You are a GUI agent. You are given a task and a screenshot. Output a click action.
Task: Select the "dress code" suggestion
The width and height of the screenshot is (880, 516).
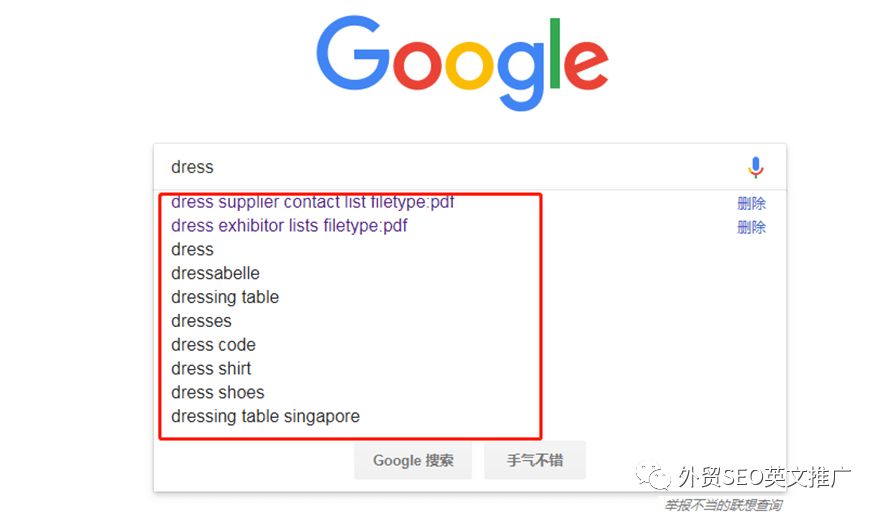tap(213, 345)
